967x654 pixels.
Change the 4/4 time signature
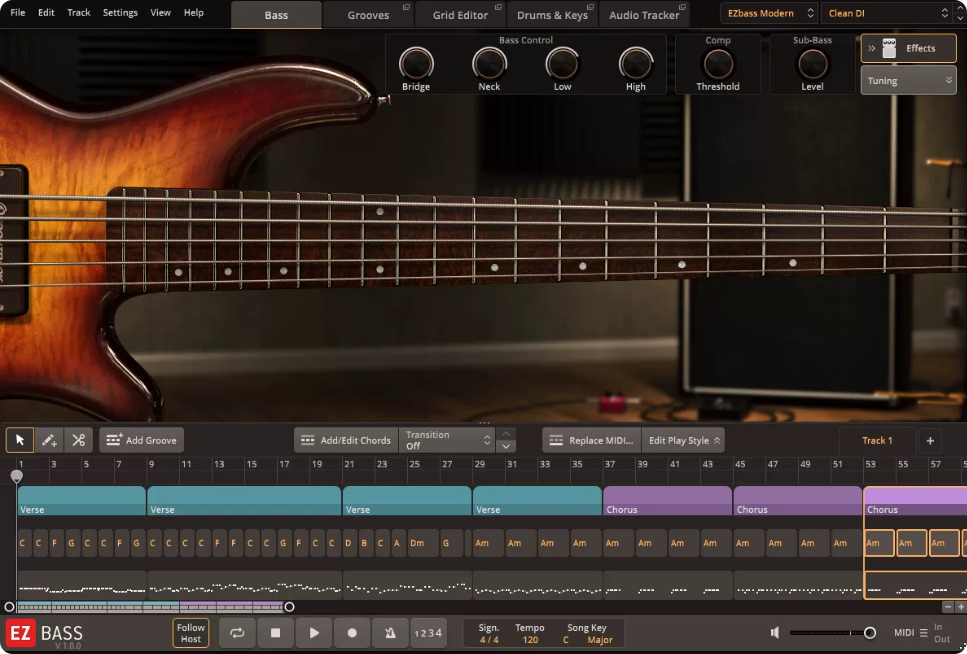489,640
